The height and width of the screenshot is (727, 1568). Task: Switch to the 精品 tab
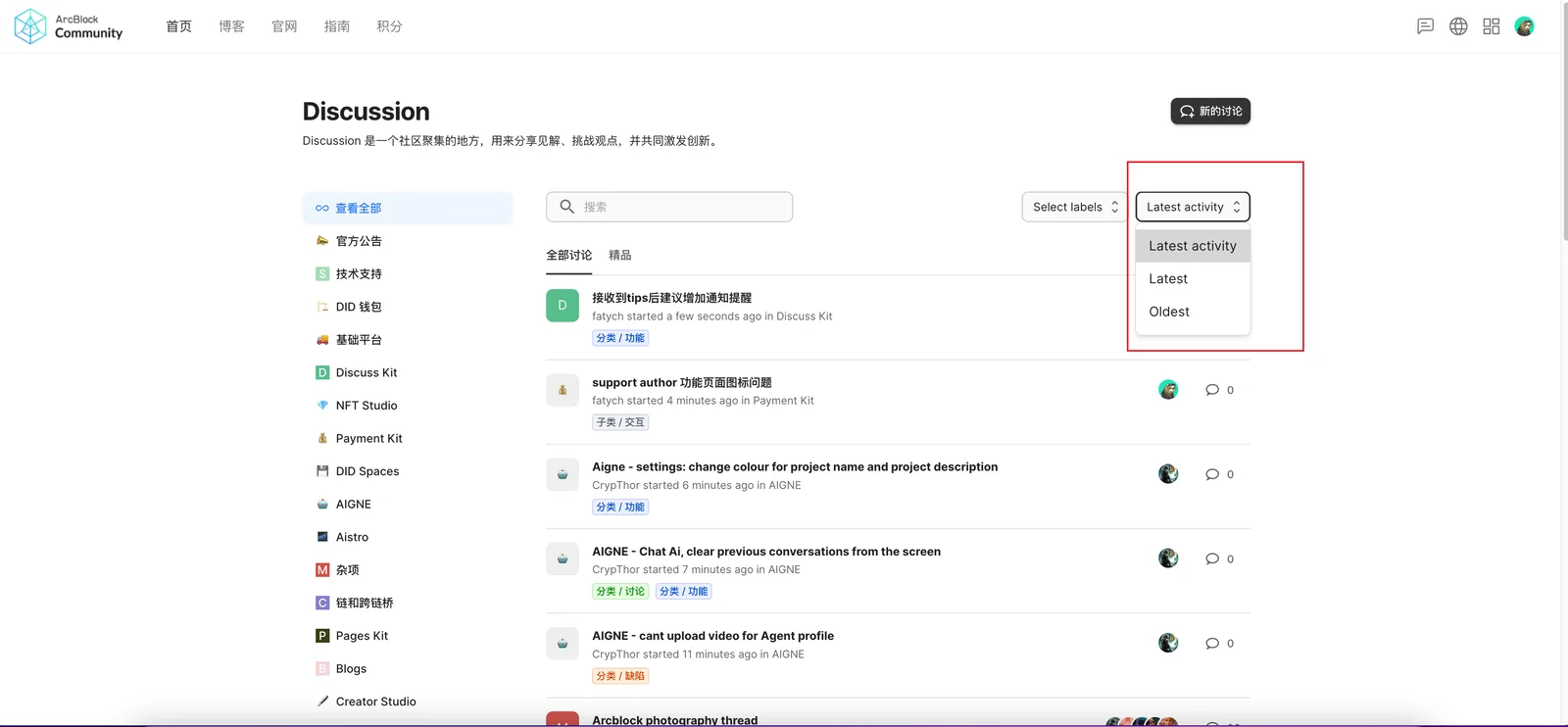[619, 256]
